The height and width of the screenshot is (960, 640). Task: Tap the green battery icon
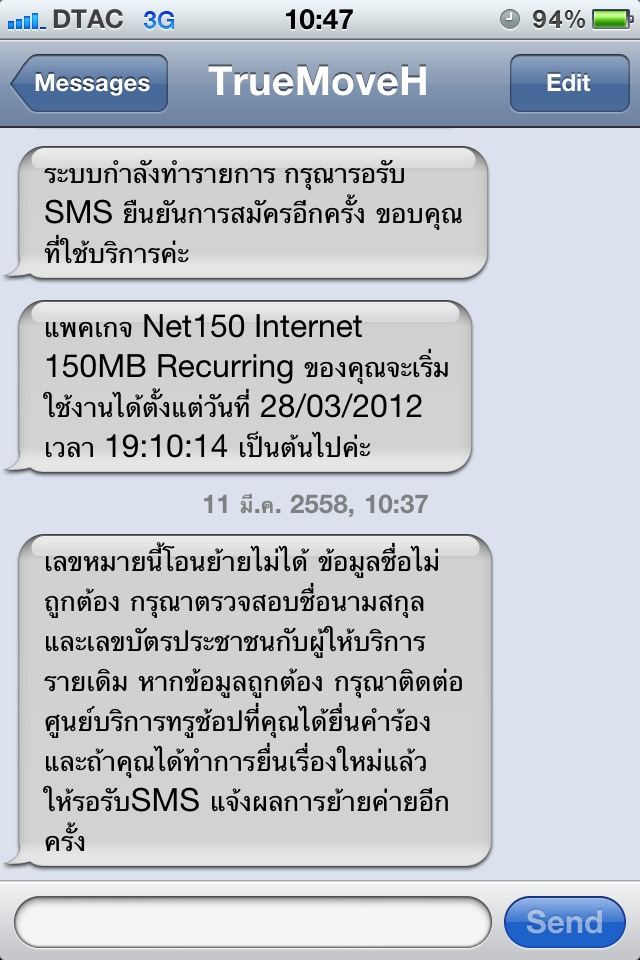click(x=612, y=20)
